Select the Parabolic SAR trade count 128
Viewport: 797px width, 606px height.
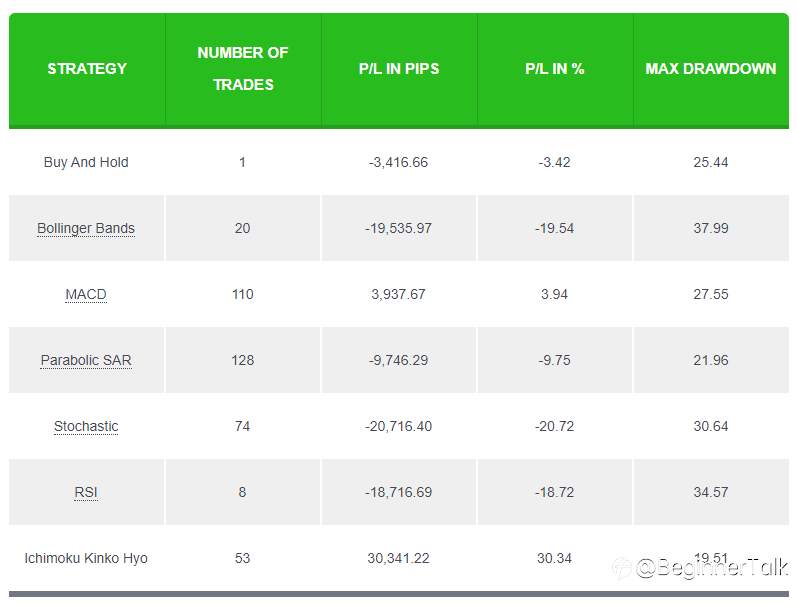point(242,360)
